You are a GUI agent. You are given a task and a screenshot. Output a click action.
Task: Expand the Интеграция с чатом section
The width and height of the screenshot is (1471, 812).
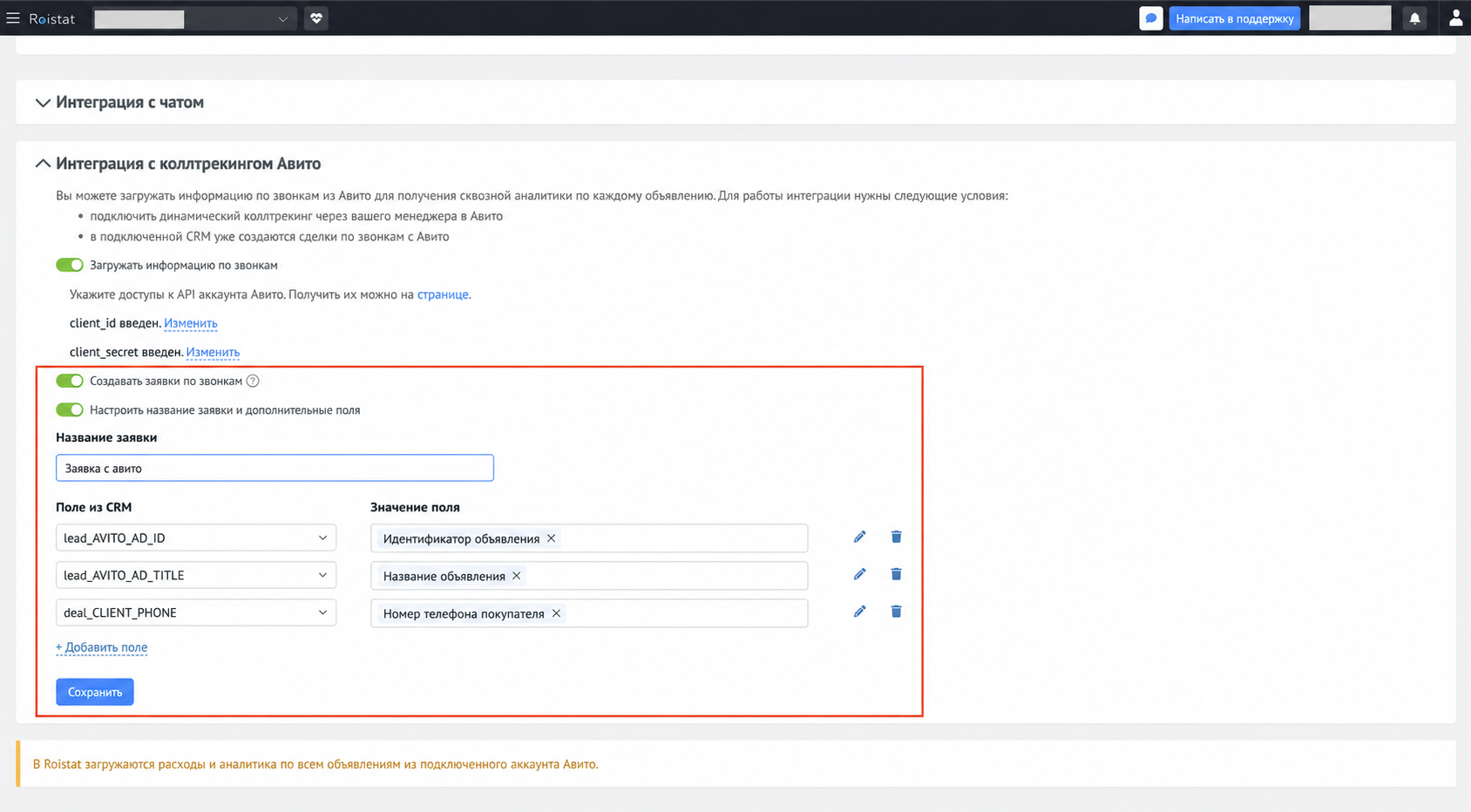(43, 103)
